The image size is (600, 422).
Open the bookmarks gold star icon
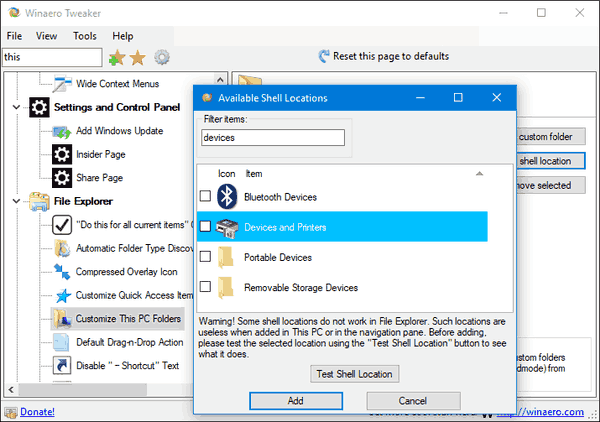click(x=137, y=58)
